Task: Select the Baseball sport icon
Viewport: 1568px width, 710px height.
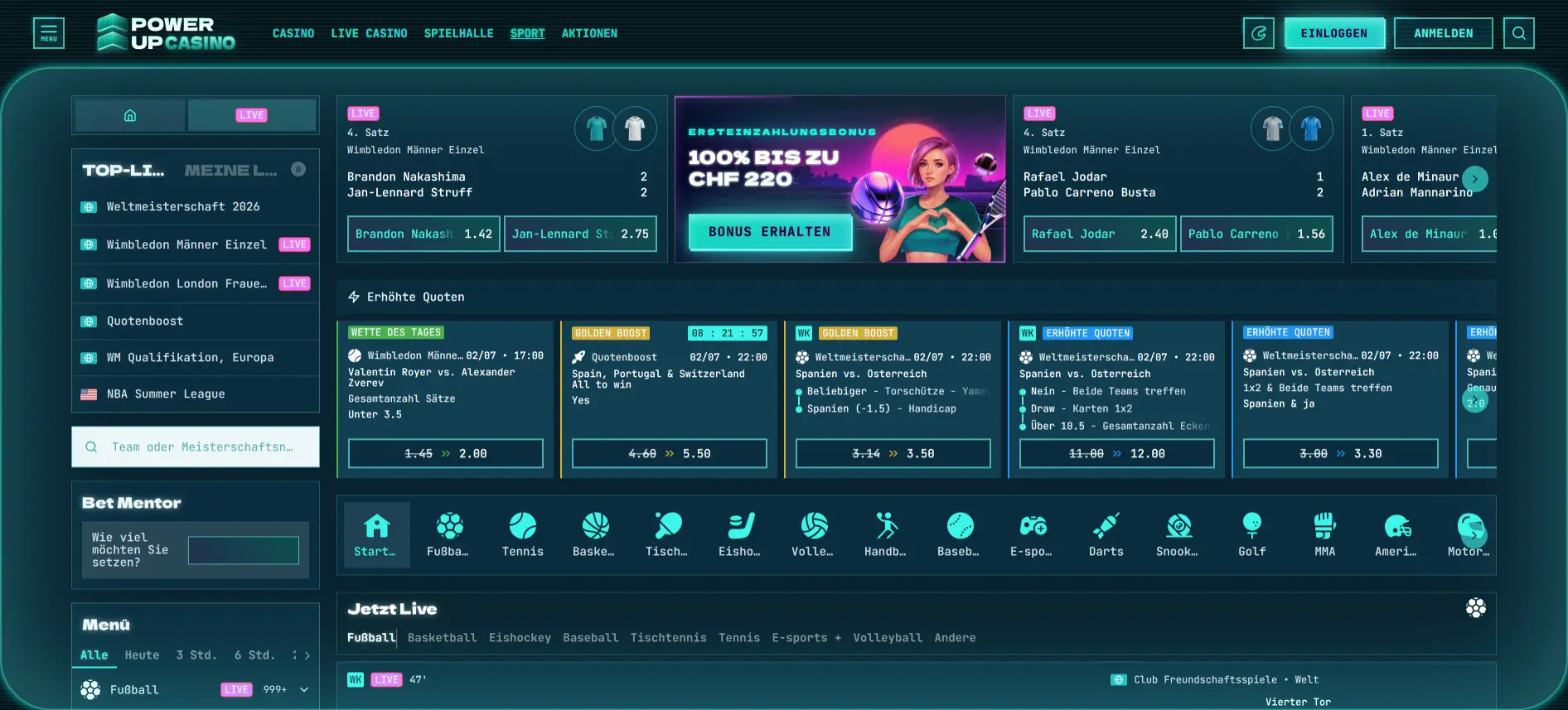Action: 960,534
